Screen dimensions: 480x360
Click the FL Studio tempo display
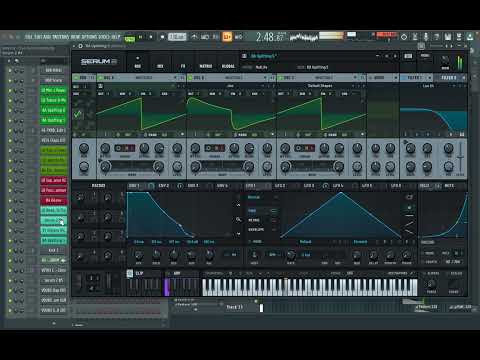point(177,37)
